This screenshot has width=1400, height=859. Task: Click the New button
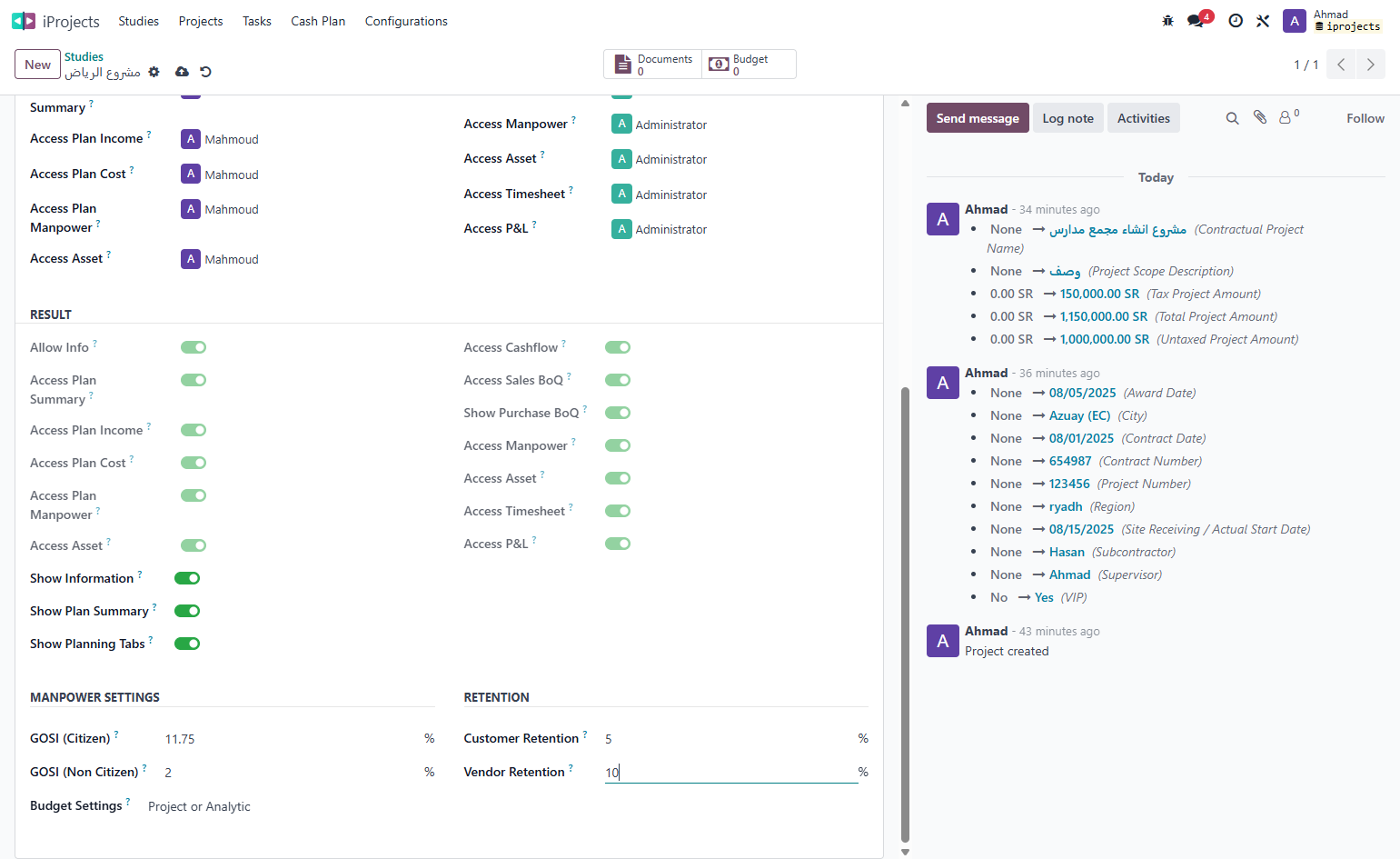pyautogui.click(x=38, y=65)
